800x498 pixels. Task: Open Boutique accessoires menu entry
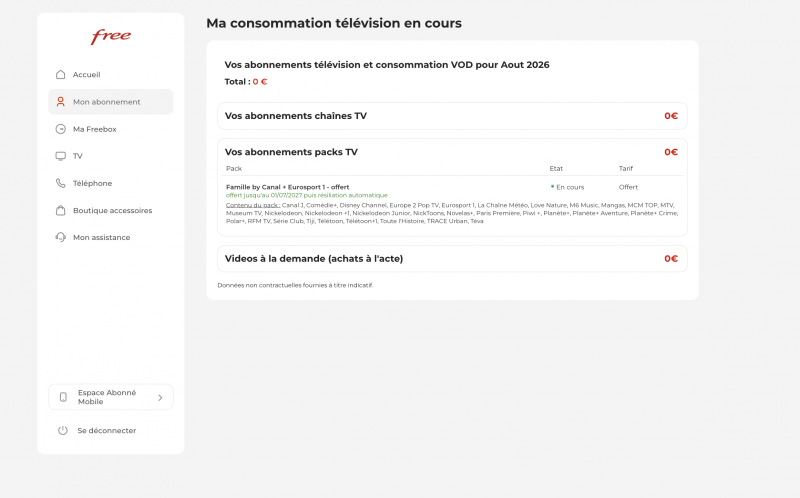111,210
